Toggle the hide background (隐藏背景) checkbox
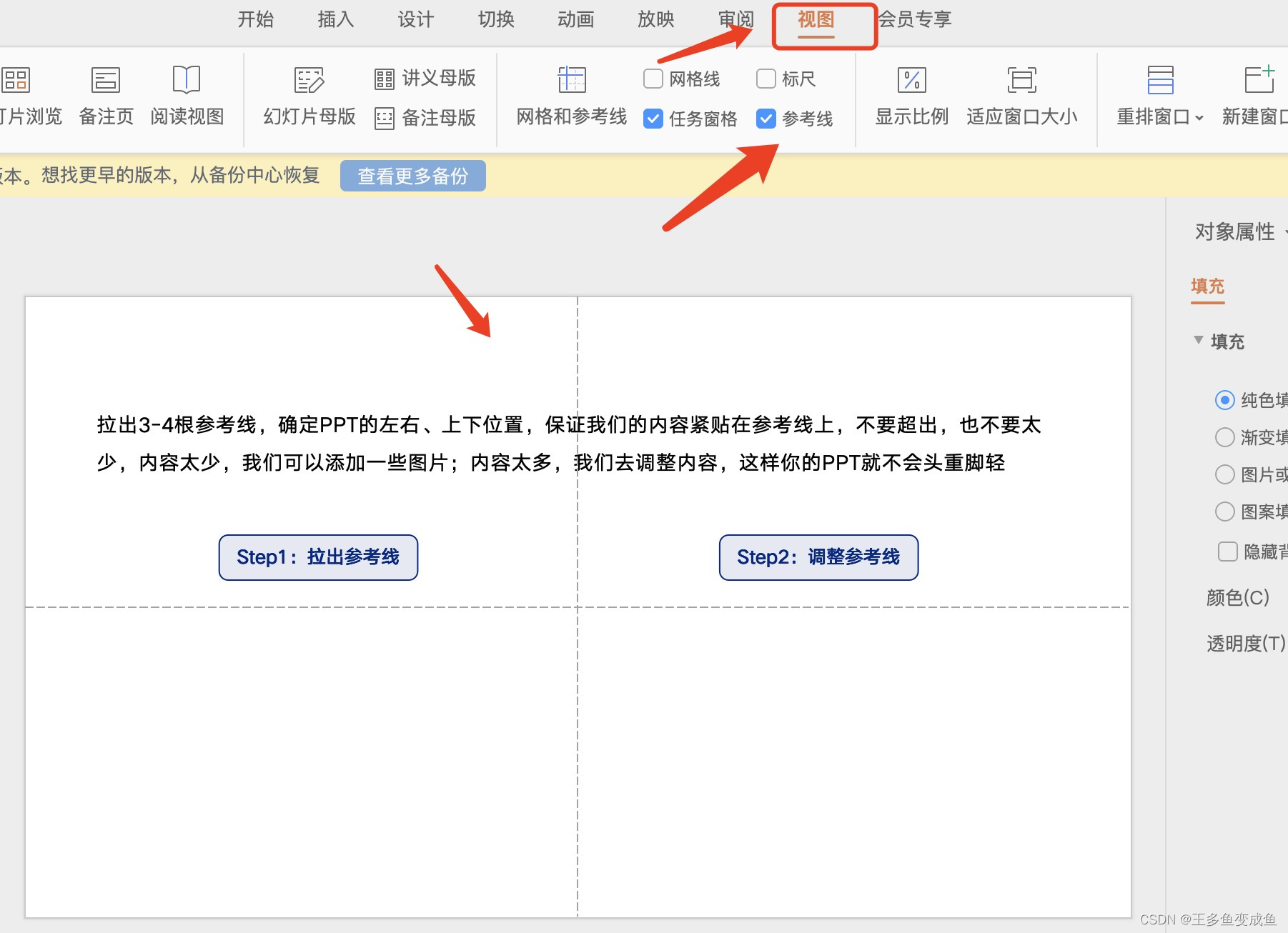 1228,552
